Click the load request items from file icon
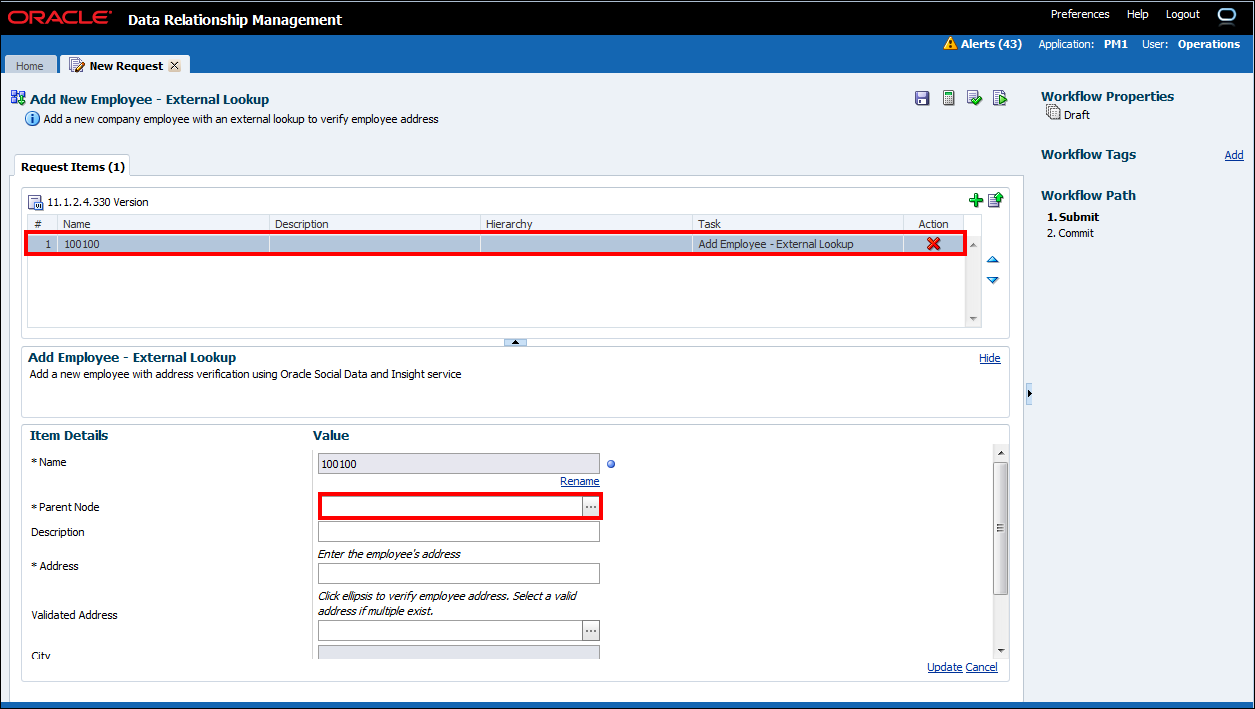Viewport: 1255px width, 709px height. click(995, 201)
